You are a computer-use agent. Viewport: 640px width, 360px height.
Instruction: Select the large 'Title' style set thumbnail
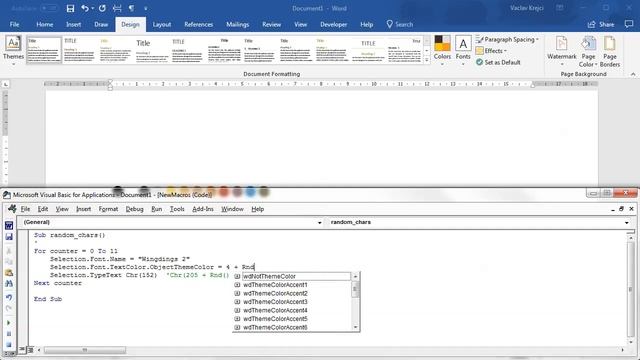[152, 50]
